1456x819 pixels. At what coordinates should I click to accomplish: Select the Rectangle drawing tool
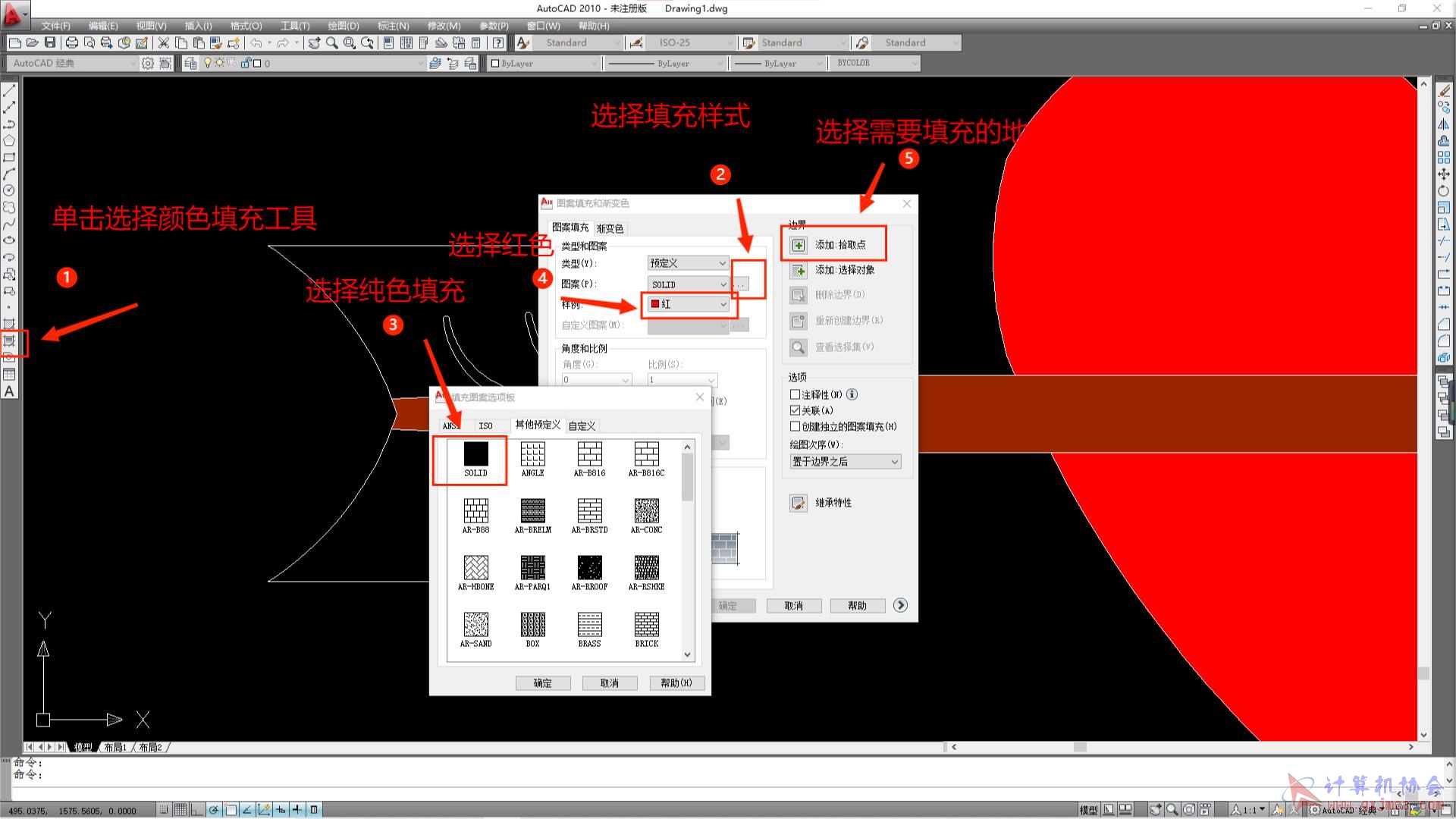(x=9, y=157)
